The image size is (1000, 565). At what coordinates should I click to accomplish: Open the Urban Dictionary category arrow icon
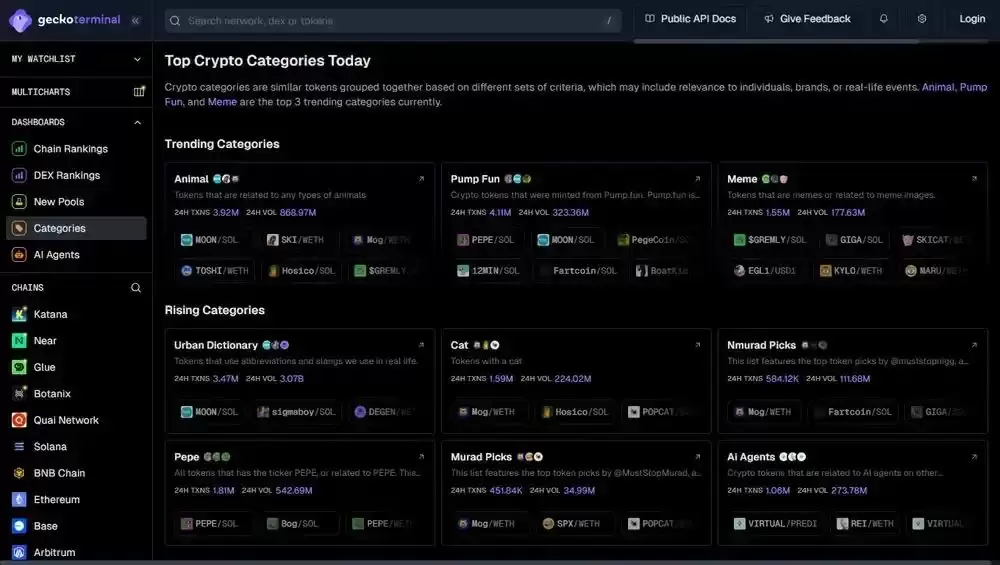click(421, 345)
